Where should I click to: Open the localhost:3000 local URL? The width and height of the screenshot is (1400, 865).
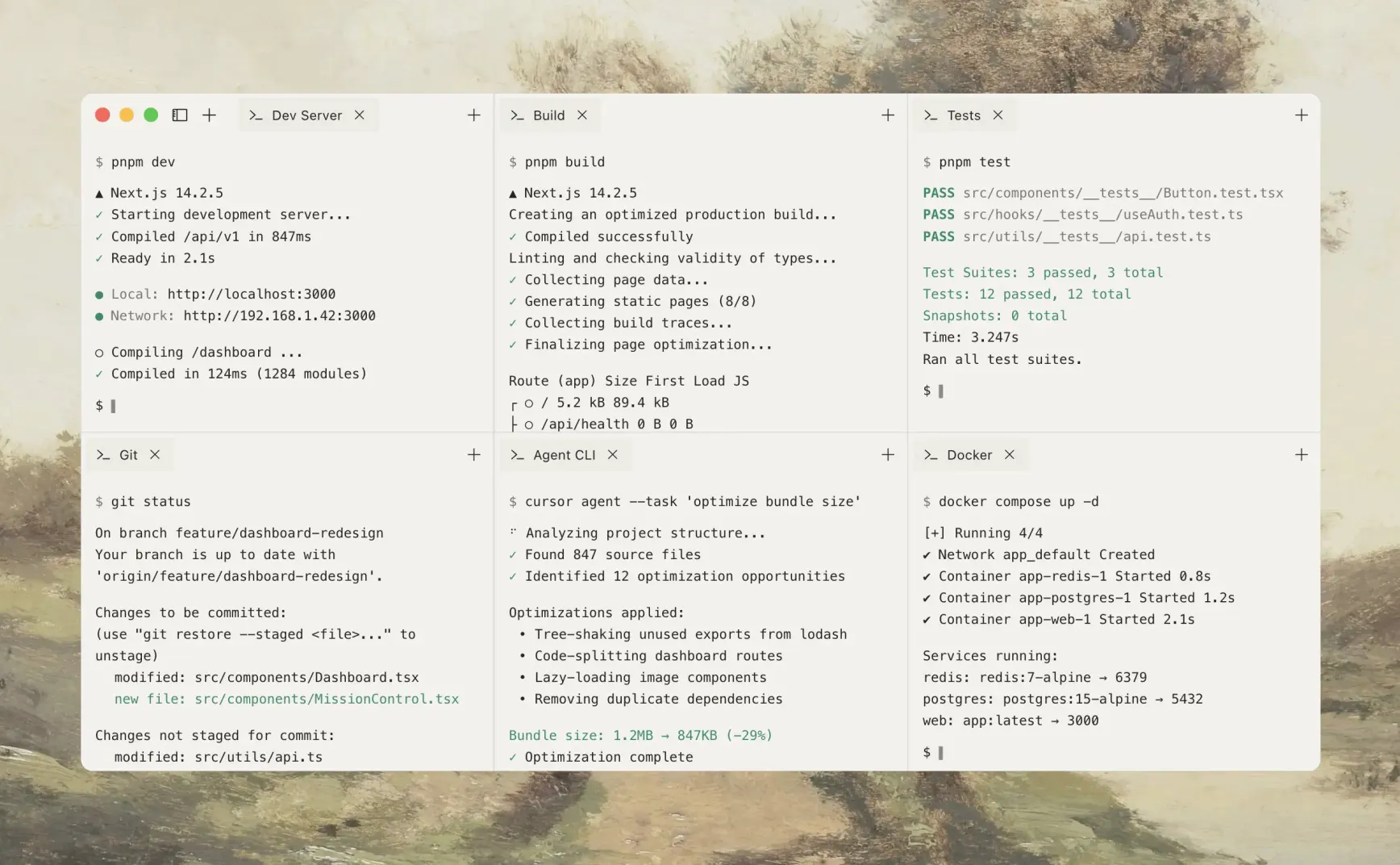[x=251, y=295]
